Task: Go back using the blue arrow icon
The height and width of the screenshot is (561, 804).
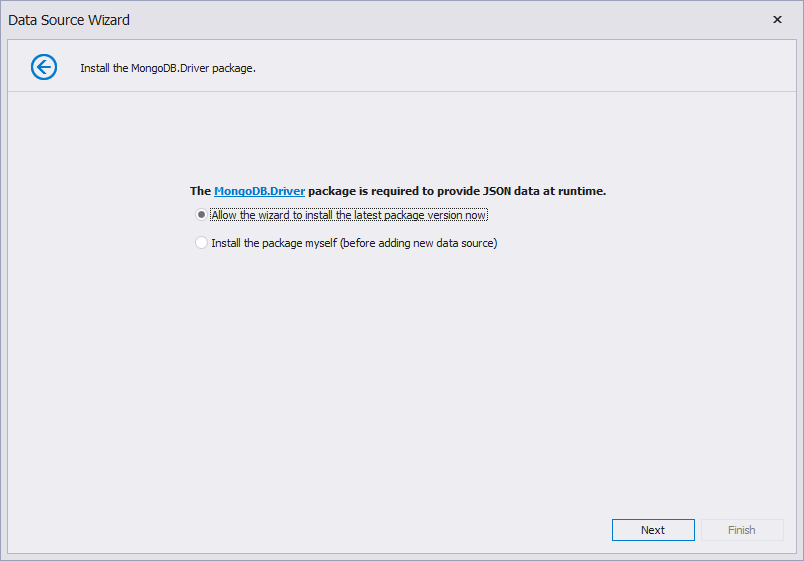Action: (x=44, y=67)
